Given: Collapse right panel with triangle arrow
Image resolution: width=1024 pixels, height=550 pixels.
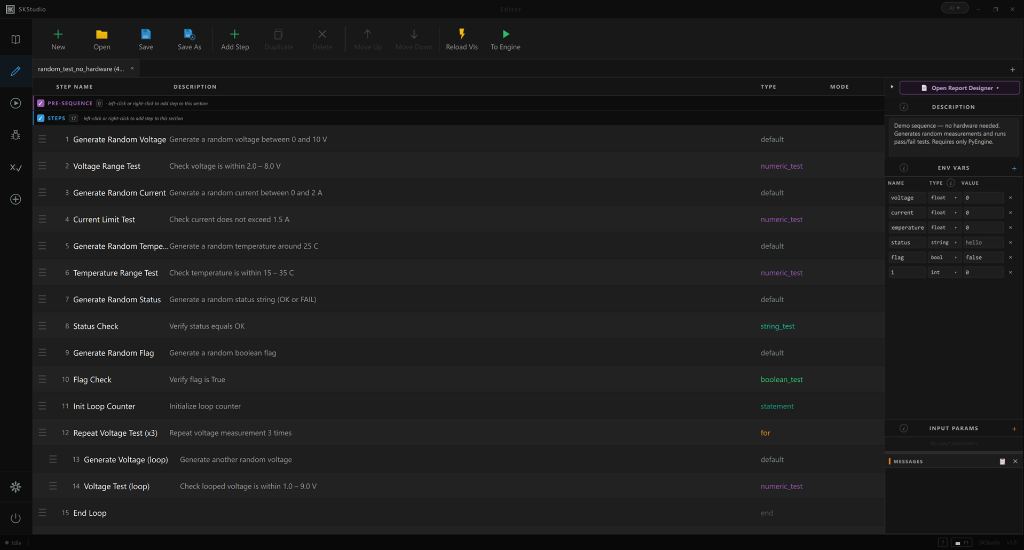Looking at the screenshot, I should point(892,87).
